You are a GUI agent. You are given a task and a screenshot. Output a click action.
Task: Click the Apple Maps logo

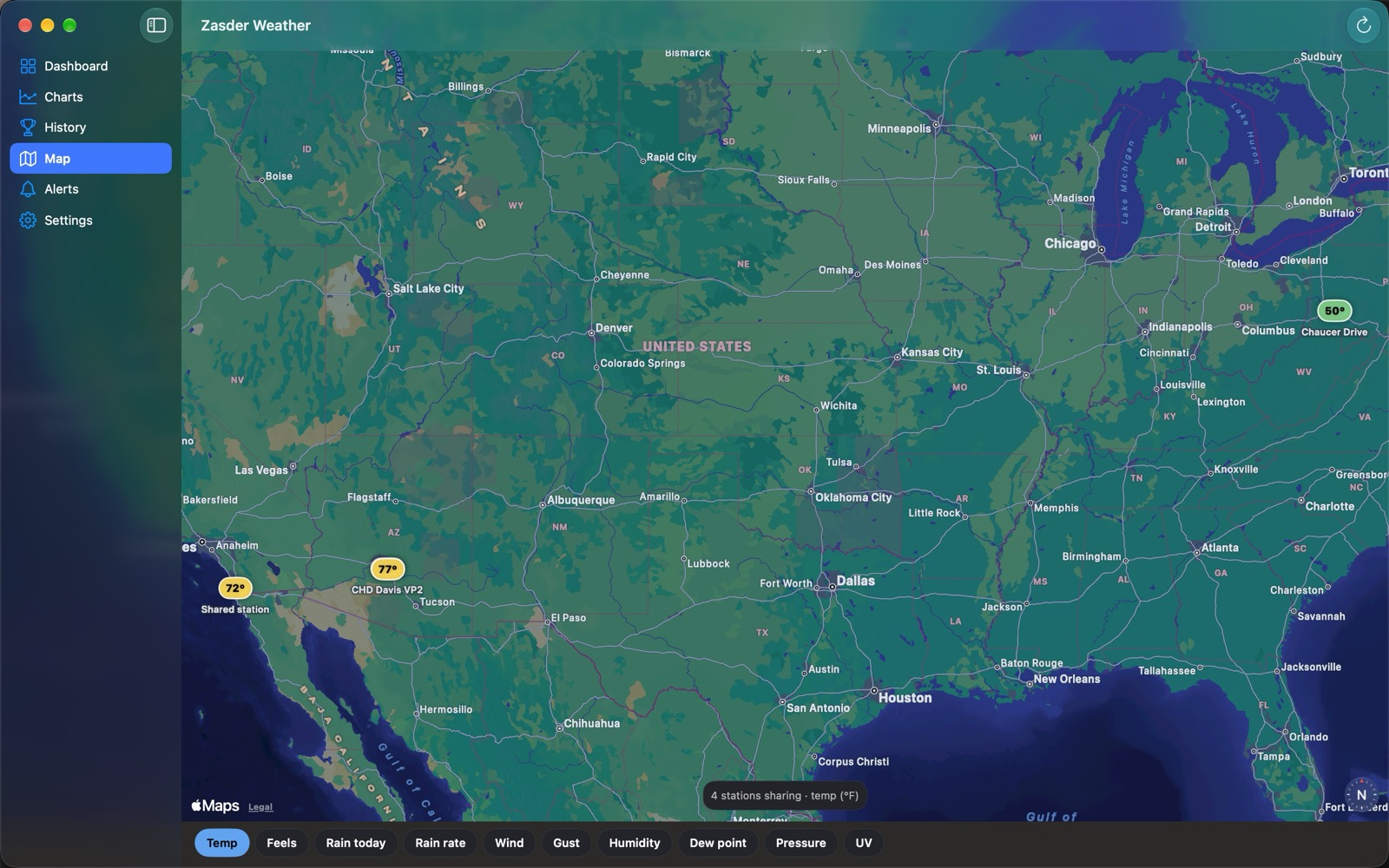[214, 806]
